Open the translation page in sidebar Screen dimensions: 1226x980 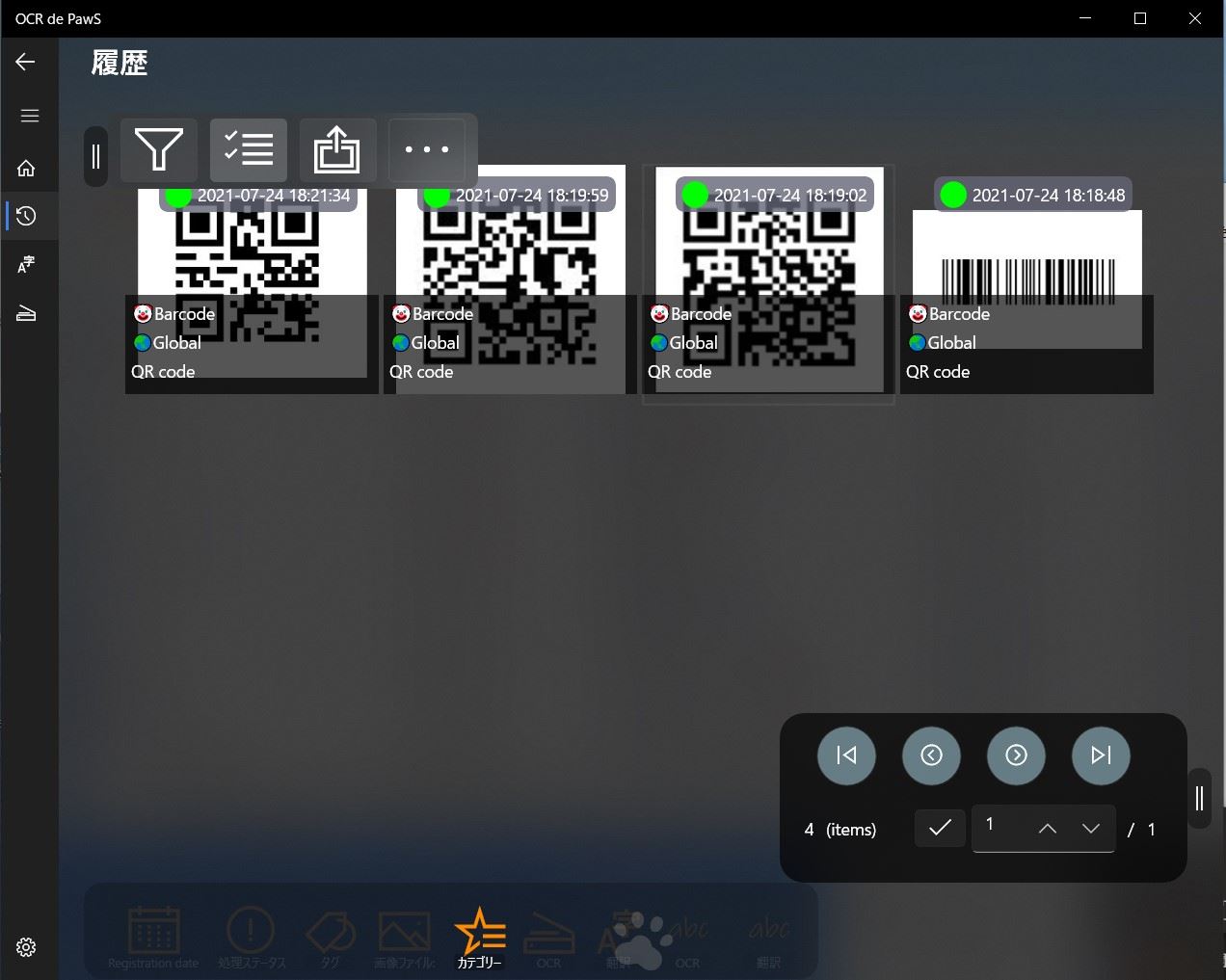click(27, 264)
